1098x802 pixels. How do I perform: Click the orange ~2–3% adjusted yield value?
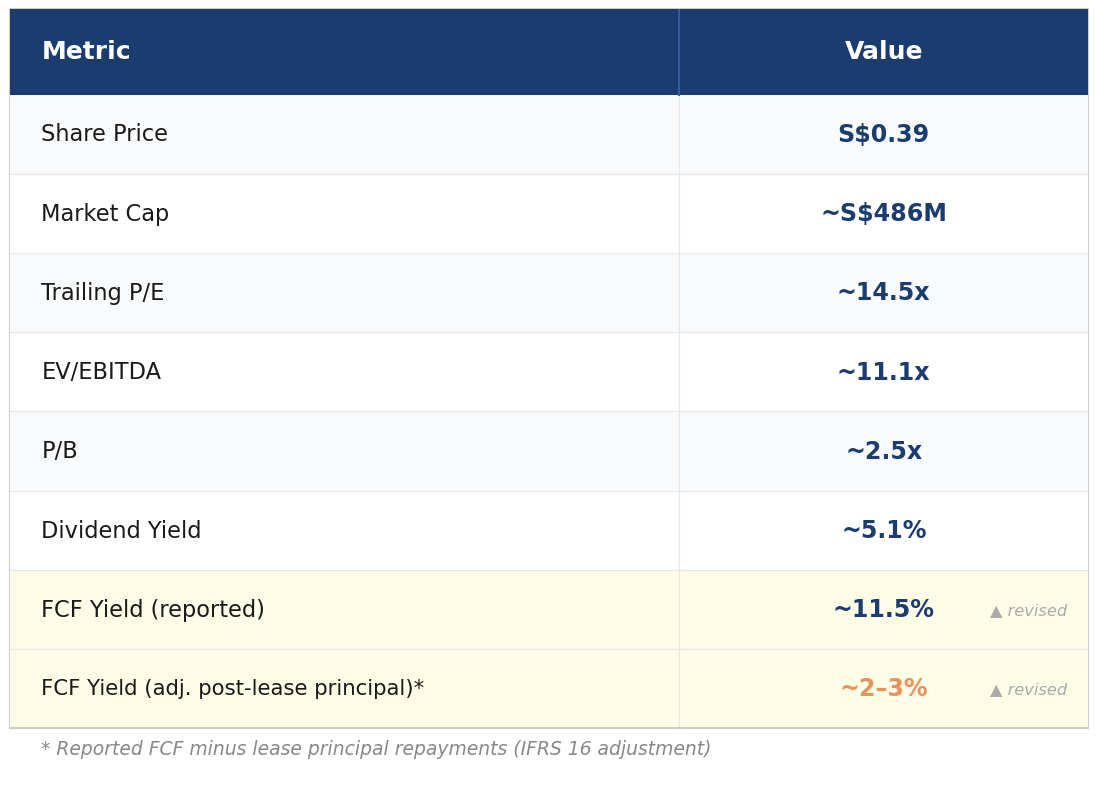(x=884, y=689)
